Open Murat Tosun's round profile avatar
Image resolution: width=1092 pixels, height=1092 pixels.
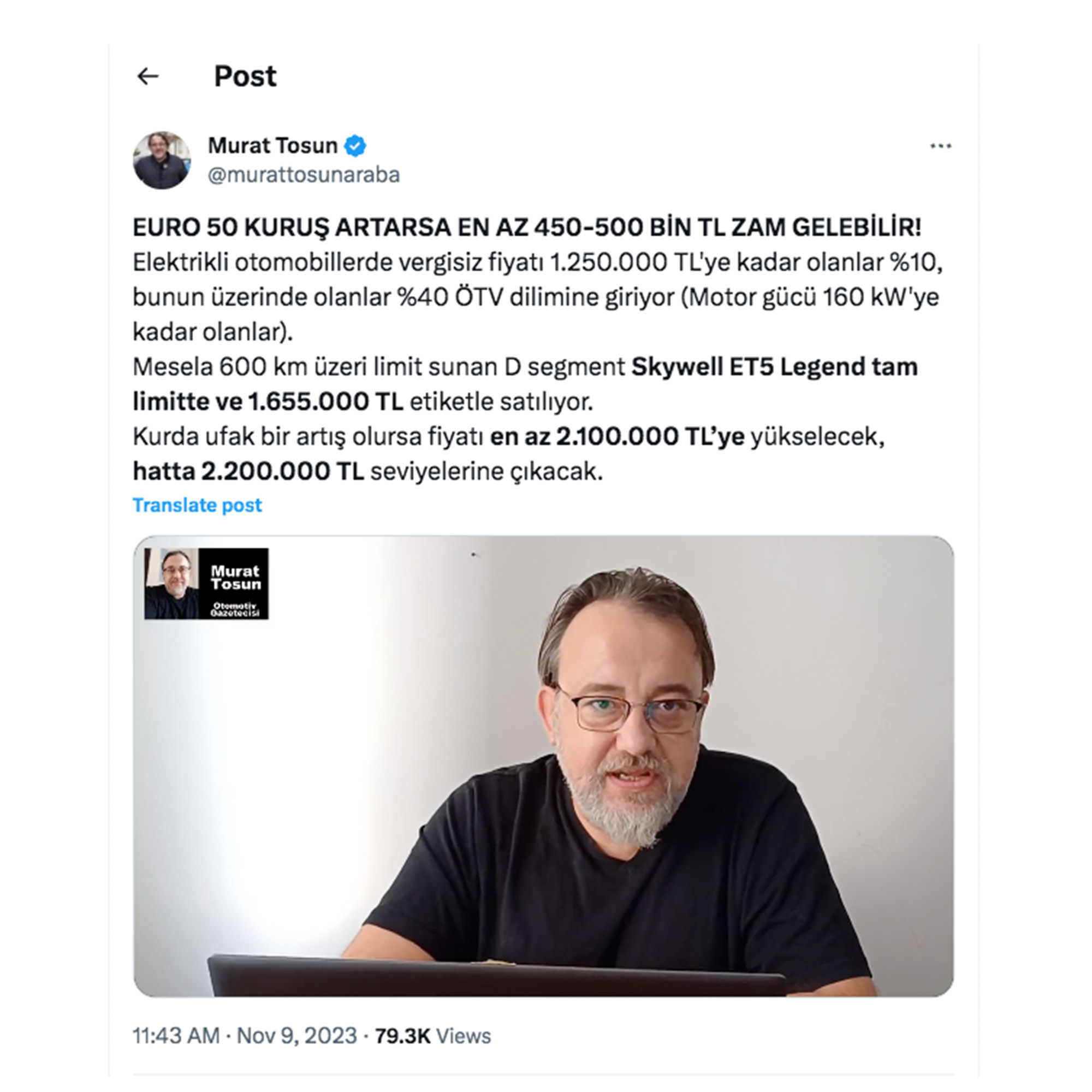click(162, 161)
